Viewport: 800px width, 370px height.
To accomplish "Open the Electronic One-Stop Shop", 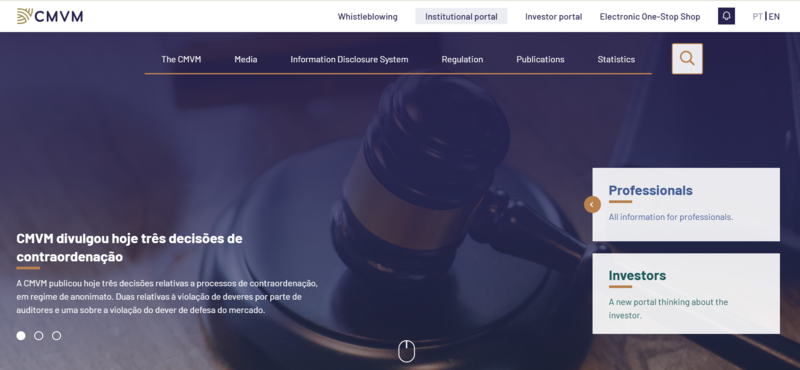I will (649, 16).
